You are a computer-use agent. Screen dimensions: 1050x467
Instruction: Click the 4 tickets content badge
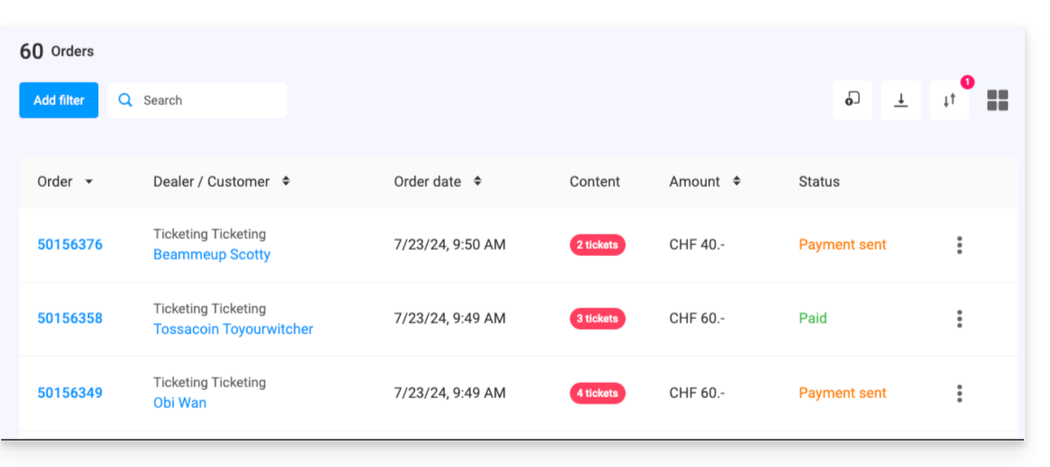click(597, 393)
